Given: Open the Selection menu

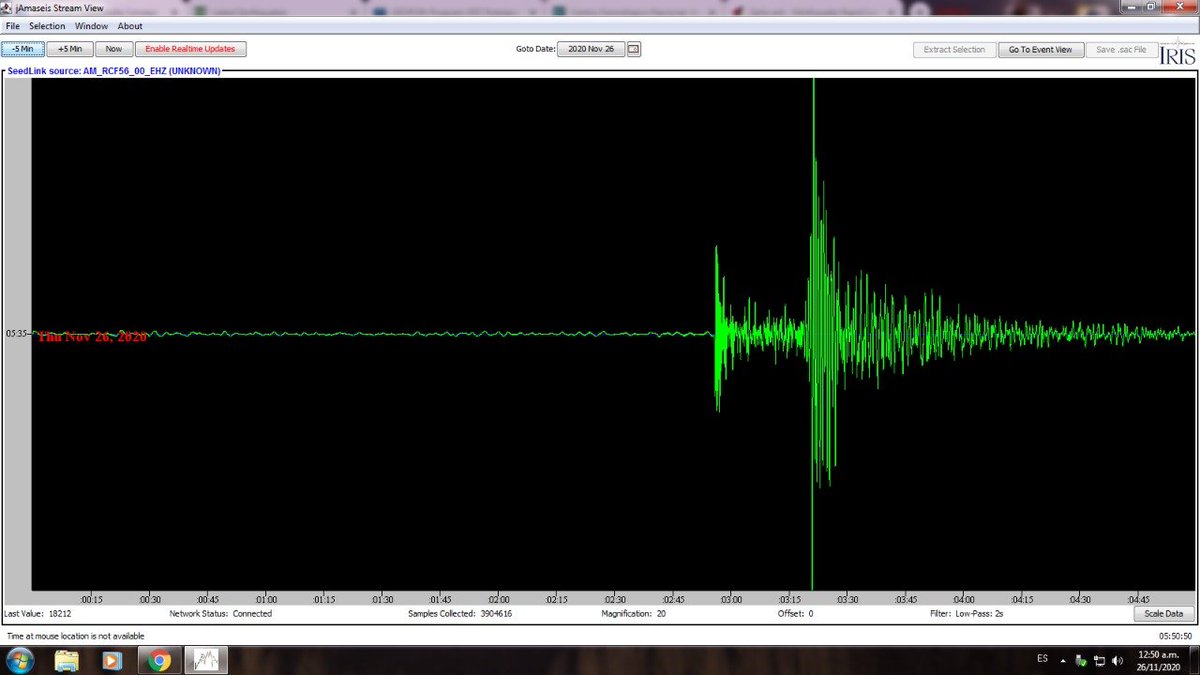Looking at the screenshot, I should [x=47, y=26].
